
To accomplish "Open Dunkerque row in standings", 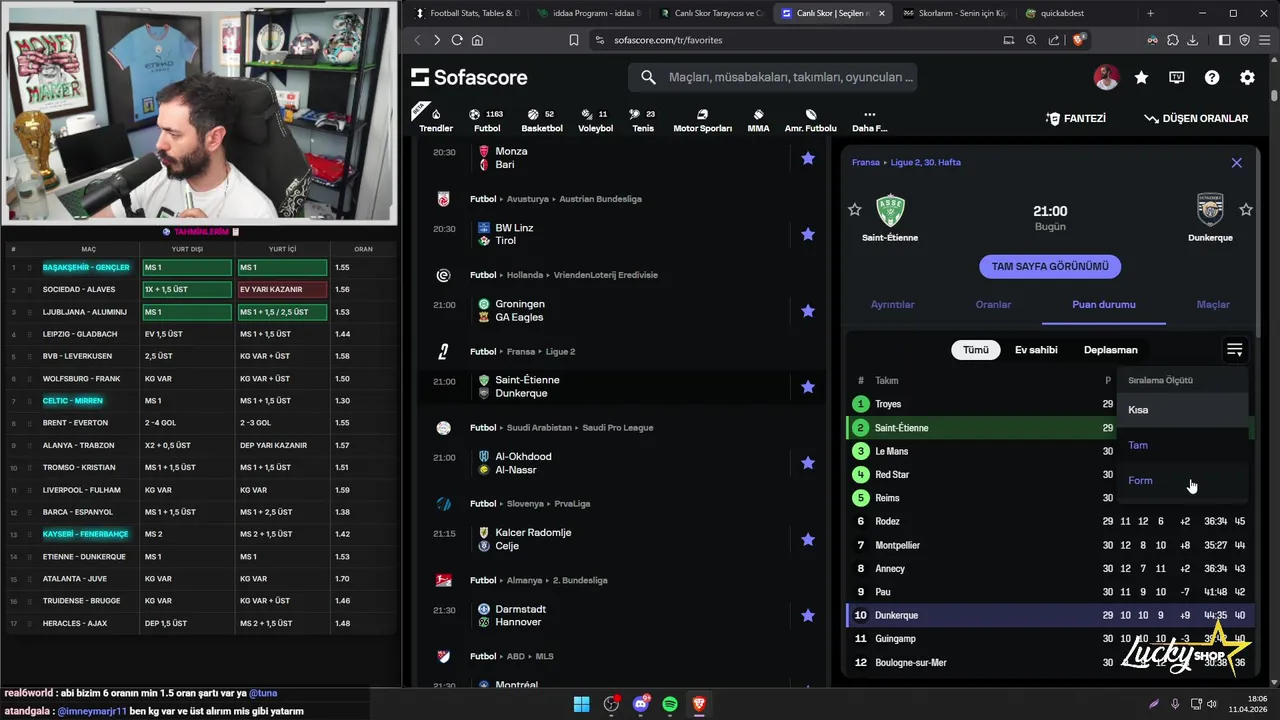I will click(x=1050, y=615).
